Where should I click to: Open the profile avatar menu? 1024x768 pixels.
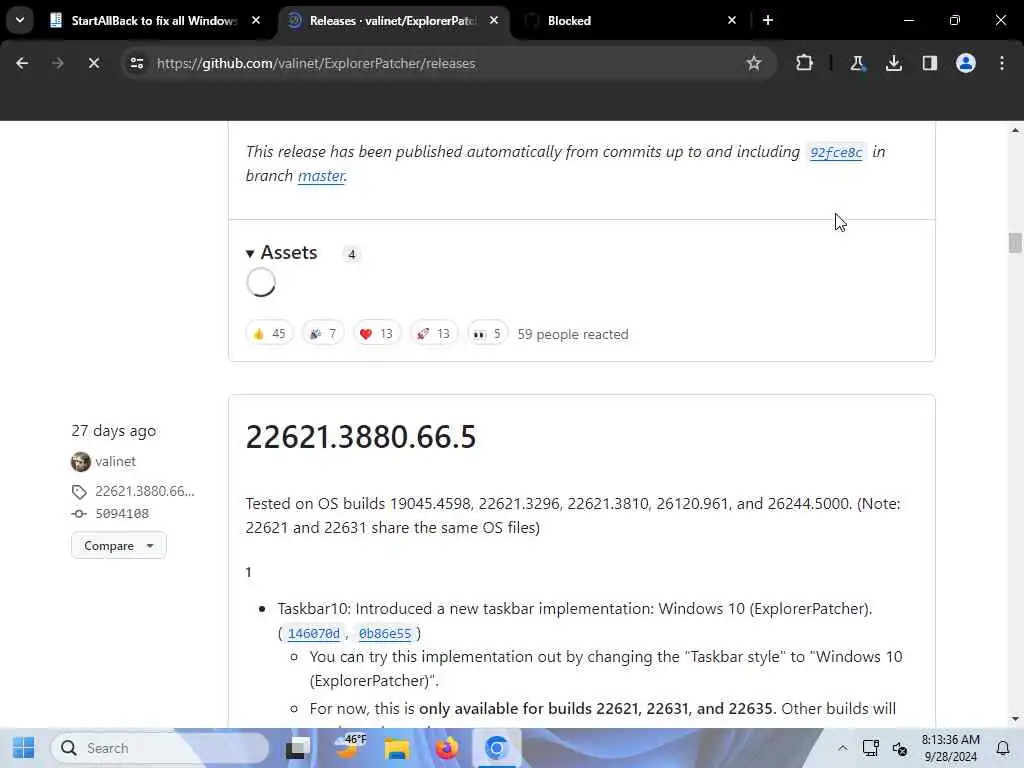[x=966, y=63]
